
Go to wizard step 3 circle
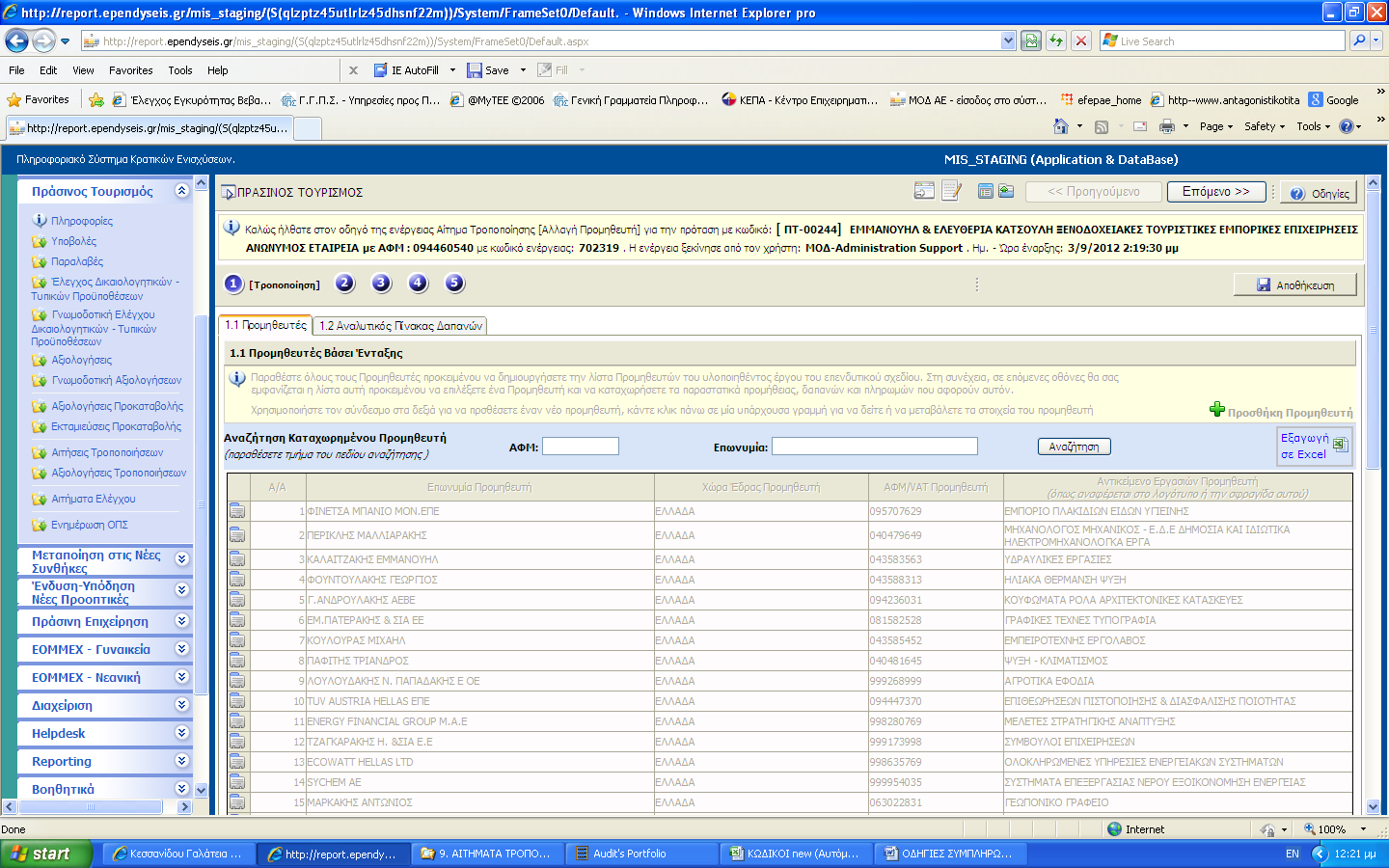click(x=382, y=283)
